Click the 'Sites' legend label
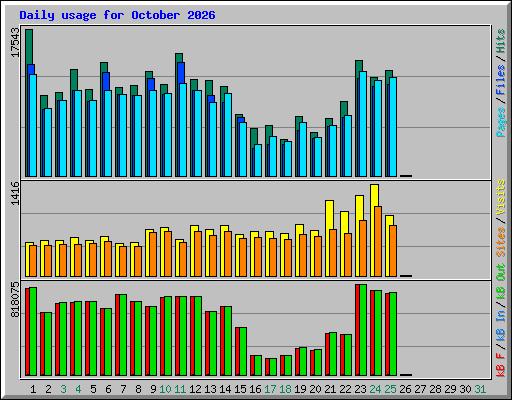Image resolution: width=512 pixels, height=400 pixels. click(500, 242)
